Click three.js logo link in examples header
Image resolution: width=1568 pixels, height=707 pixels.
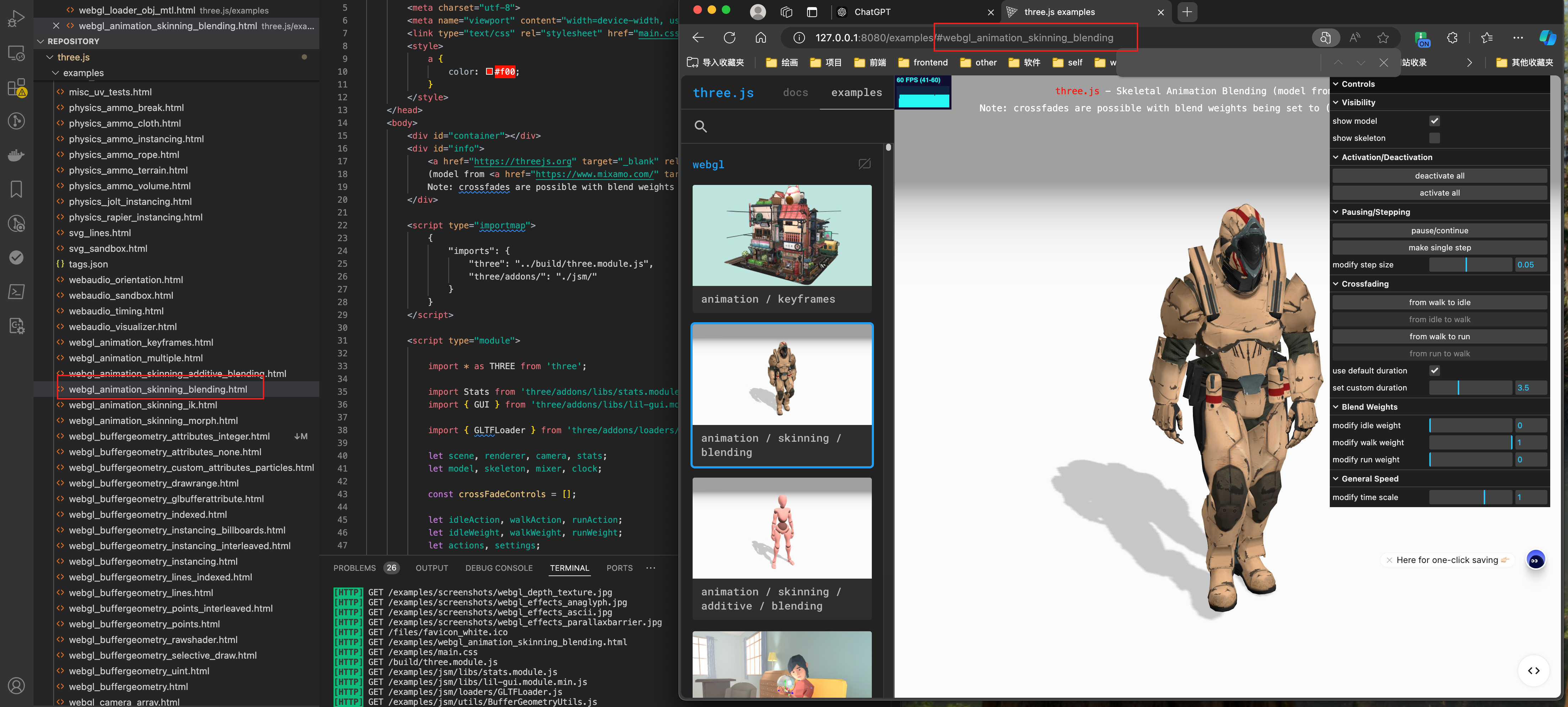click(x=723, y=92)
